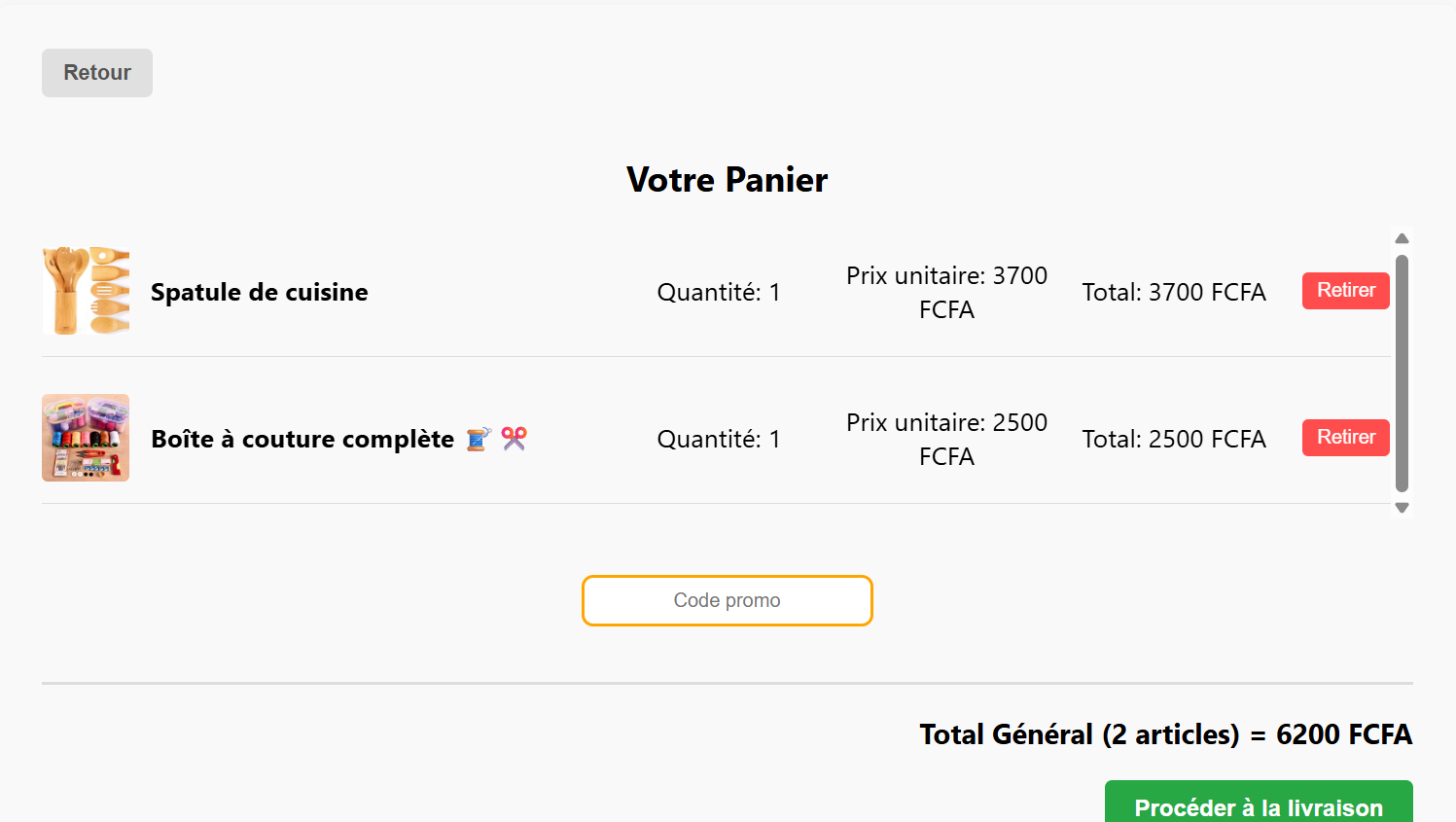This screenshot has width=1456, height=822.
Task: Click the cart list scroll-up arrow
Action: (x=1402, y=239)
